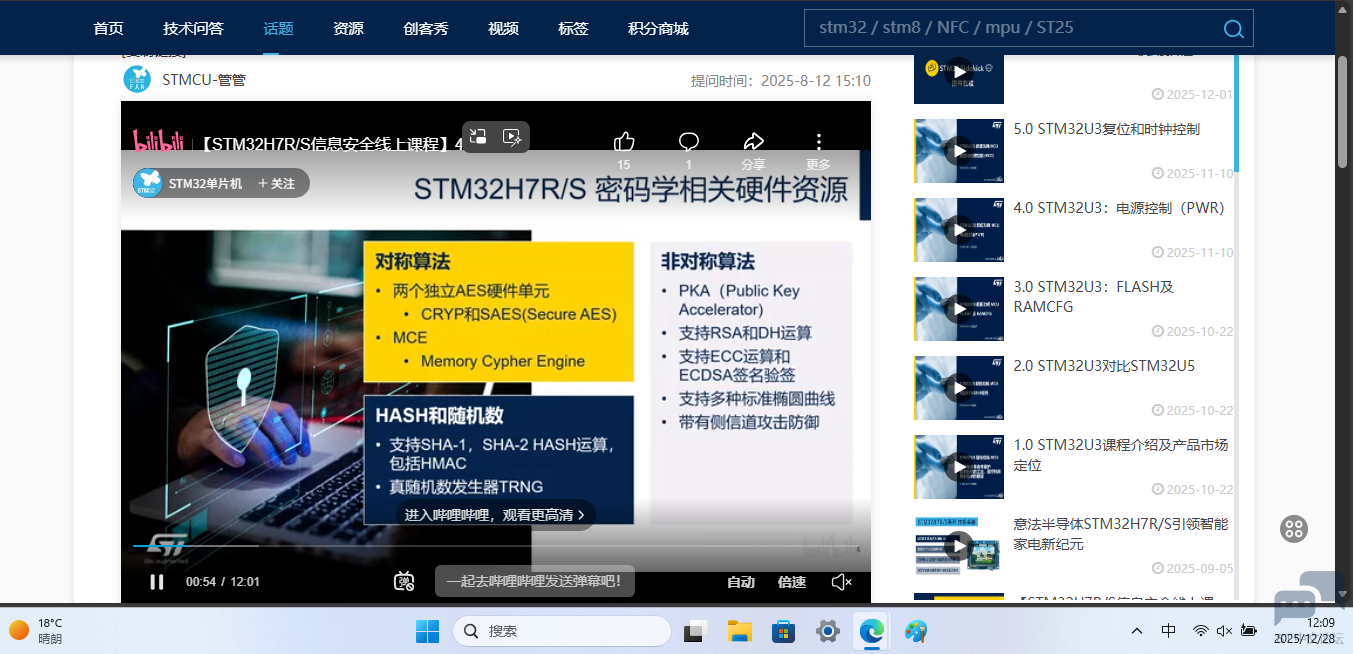Open 3.0 STM32U3：FLASH及RAMCFG link
The image size is (1353, 654).
coord(1094,297)
